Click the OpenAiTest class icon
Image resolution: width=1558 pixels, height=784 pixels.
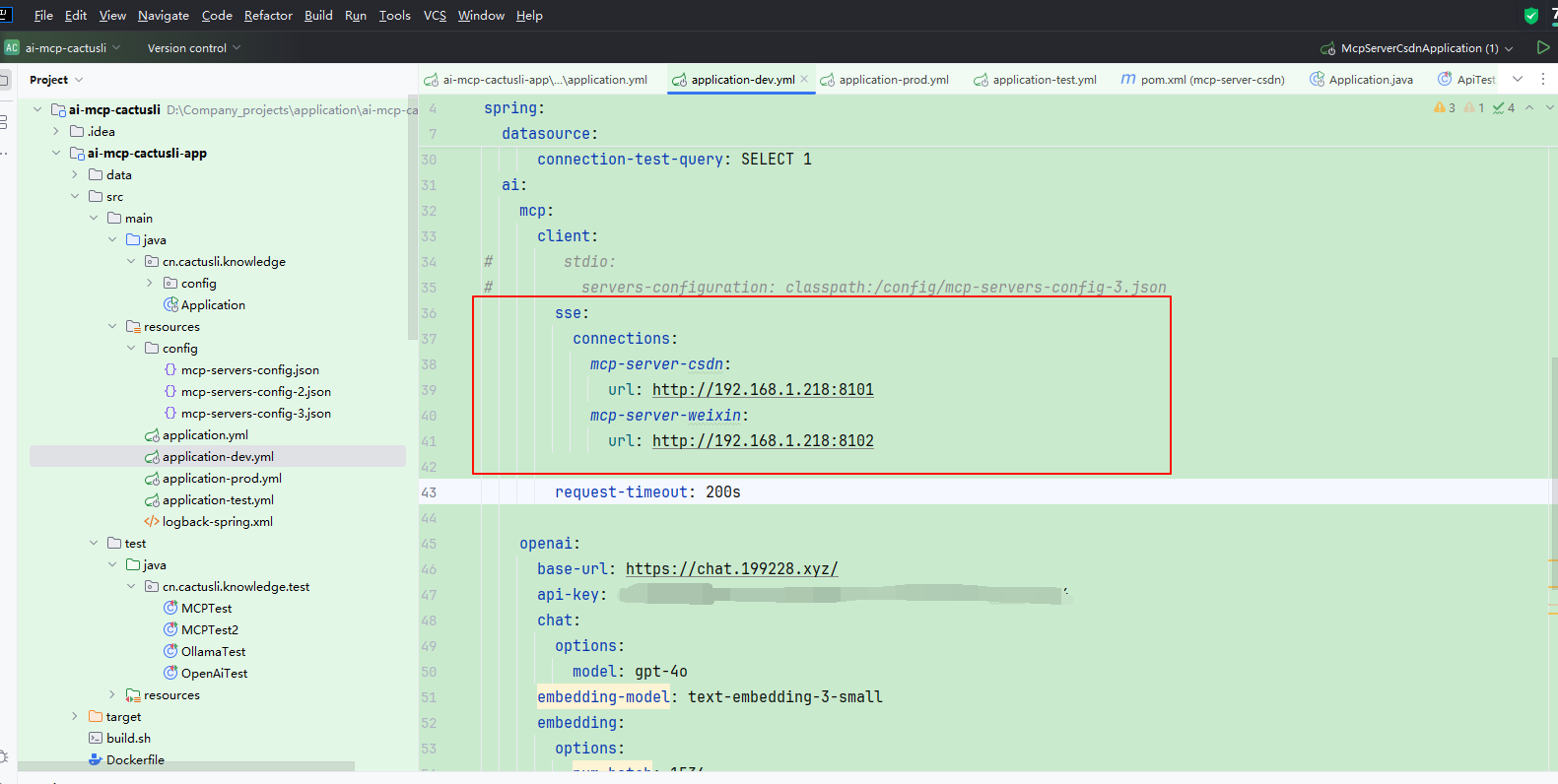170,673
